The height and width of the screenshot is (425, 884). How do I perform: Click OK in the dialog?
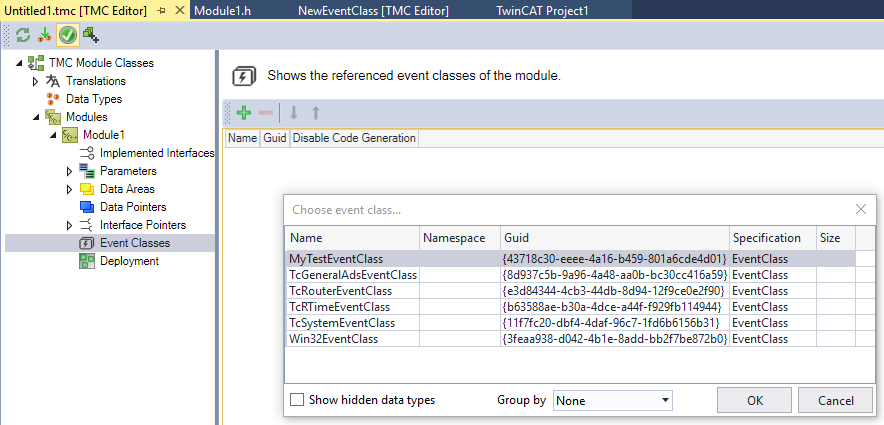point(755,400)
